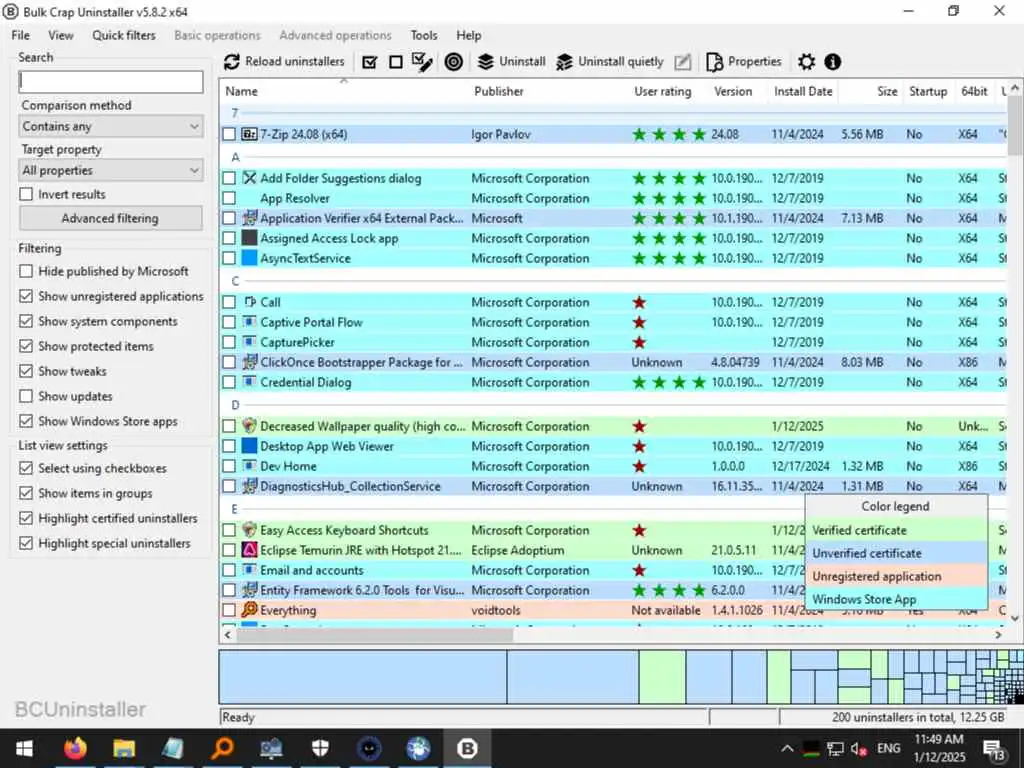This screenshot has width=1024, height=768.
Task: Click the info circle toolbar icon
Action: click(833, 62)
